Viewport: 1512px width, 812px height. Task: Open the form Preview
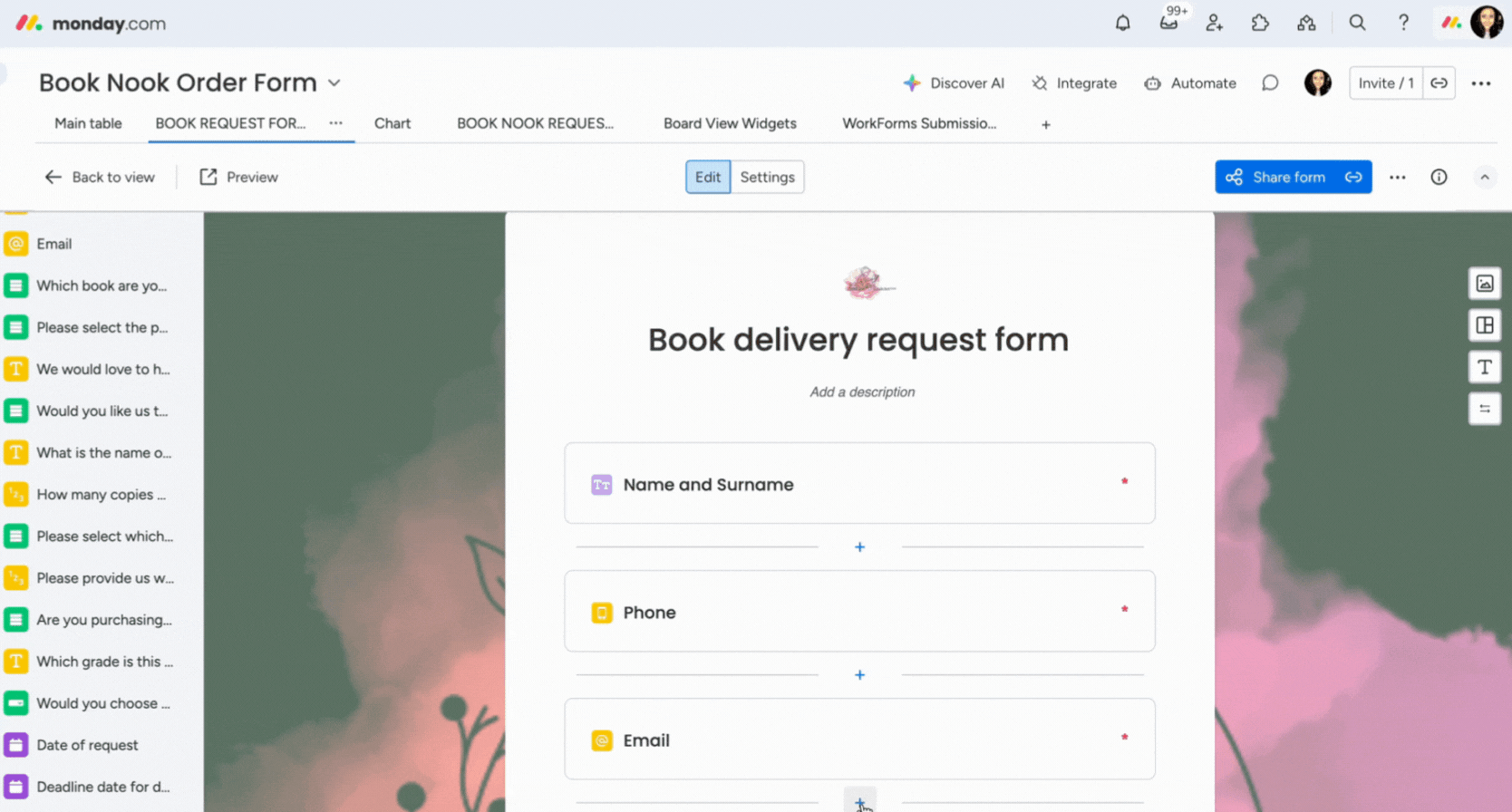(x=238, y=177)
